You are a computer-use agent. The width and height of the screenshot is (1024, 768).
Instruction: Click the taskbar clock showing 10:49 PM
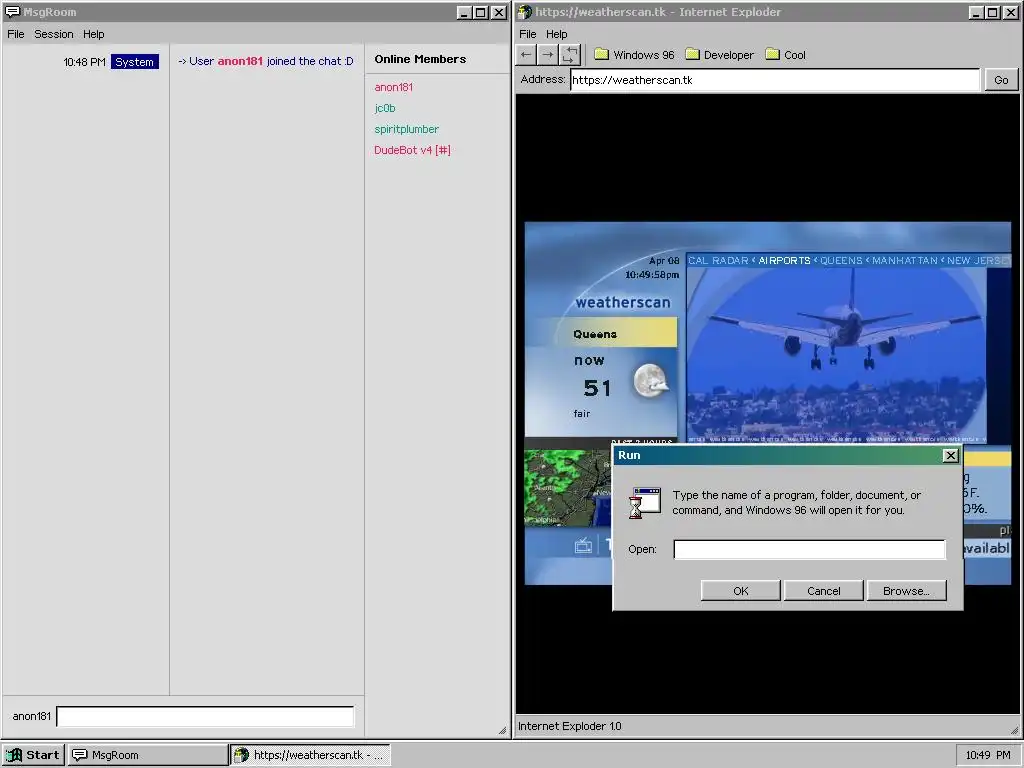987,755
